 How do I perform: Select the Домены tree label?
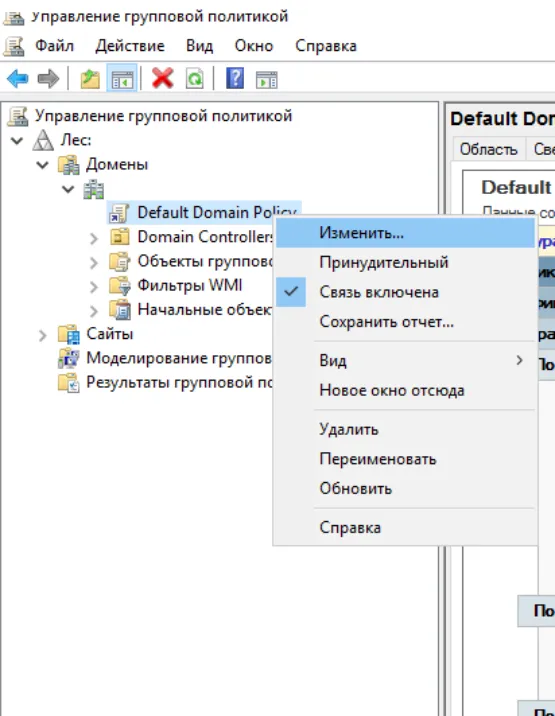click(x=117, y=164)
